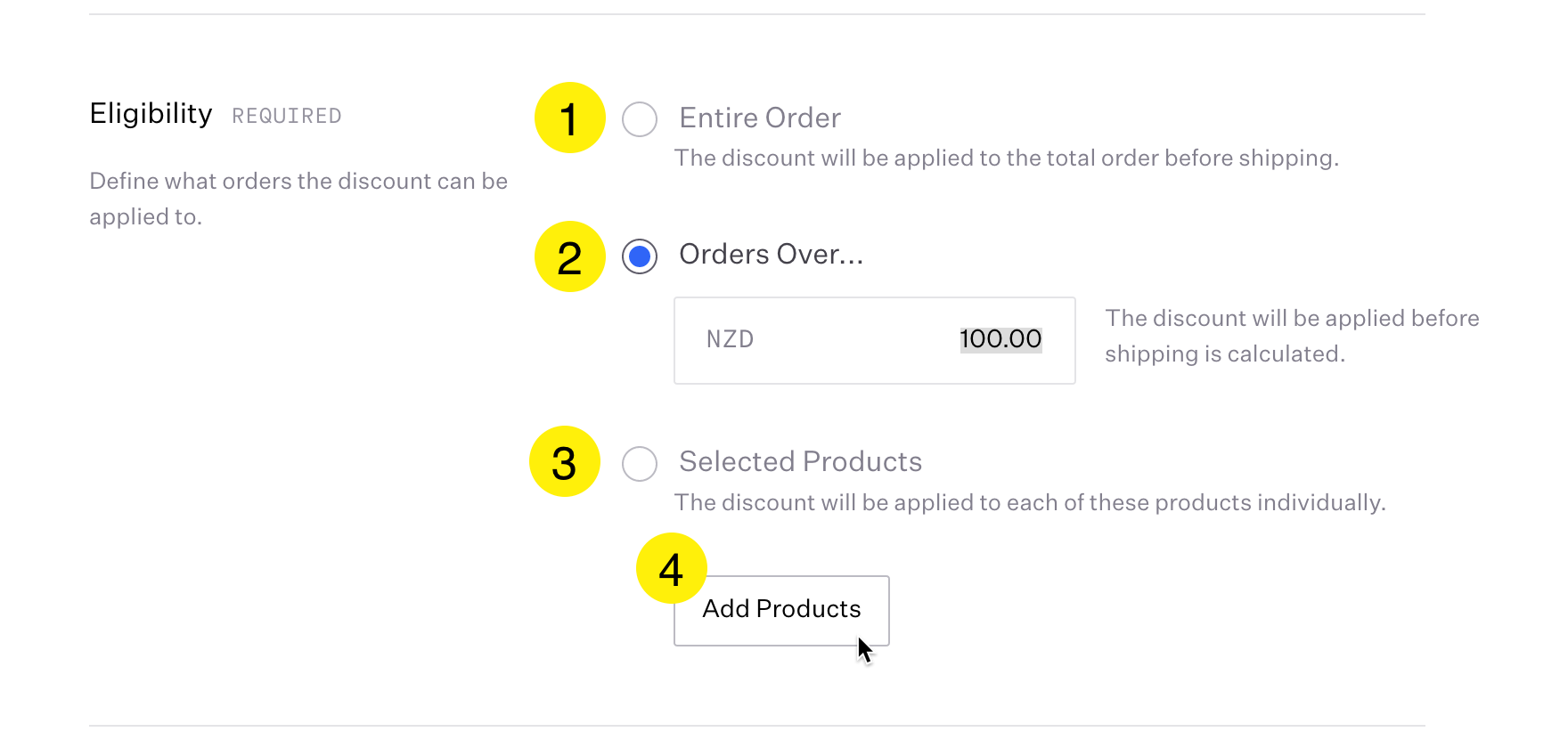This screenshot has height=748, width=1568.
Task: Click the blank space inside the NZD amount field
Action: [855, 341]
